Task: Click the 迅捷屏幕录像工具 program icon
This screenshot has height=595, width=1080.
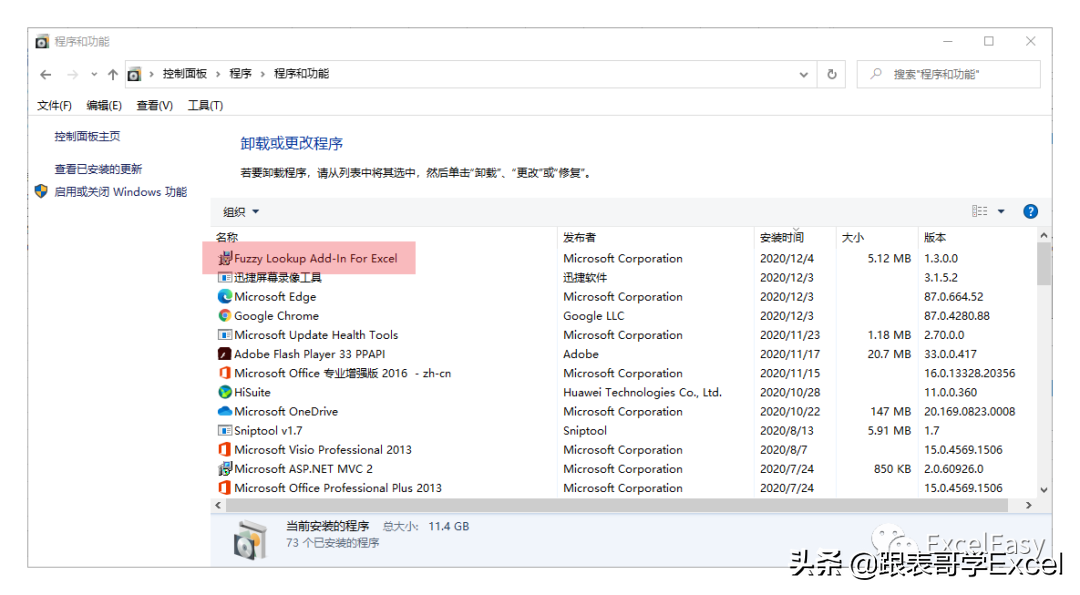Action: [x=225, y=278]
